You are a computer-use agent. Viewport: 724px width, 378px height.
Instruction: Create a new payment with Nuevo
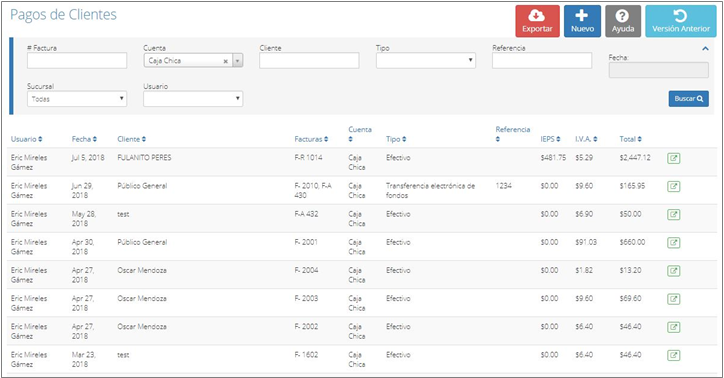(x=582, y=21)
